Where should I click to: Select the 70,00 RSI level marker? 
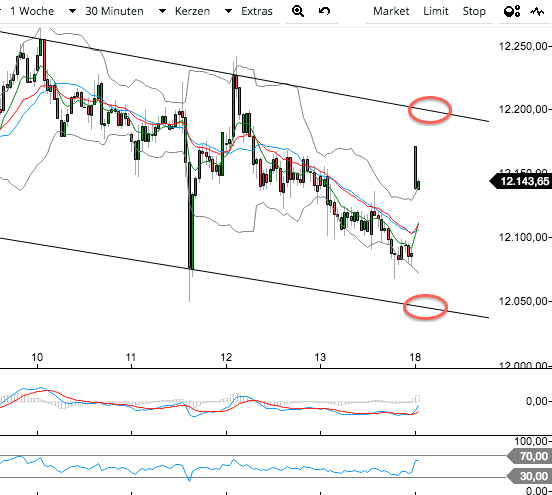530,456
